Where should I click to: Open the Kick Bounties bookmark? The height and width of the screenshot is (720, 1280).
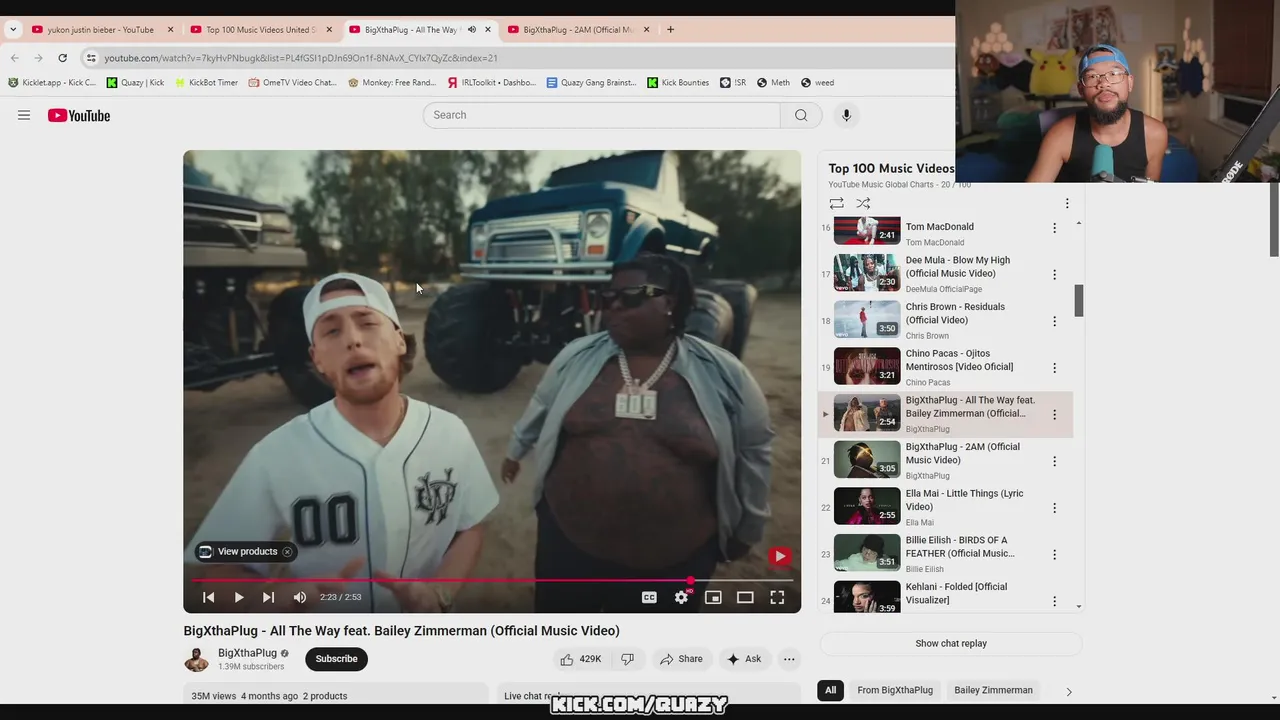click(678, 83)
